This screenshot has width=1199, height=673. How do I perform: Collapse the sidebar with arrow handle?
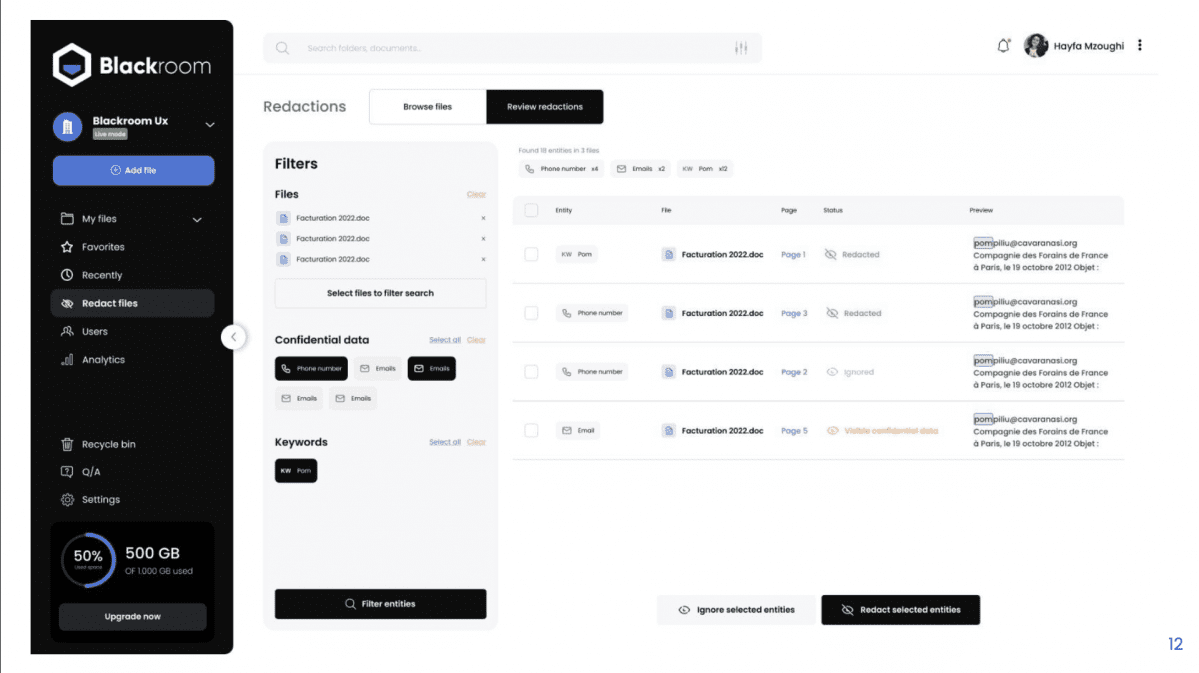pyautogui.click(x=233, y=337)
